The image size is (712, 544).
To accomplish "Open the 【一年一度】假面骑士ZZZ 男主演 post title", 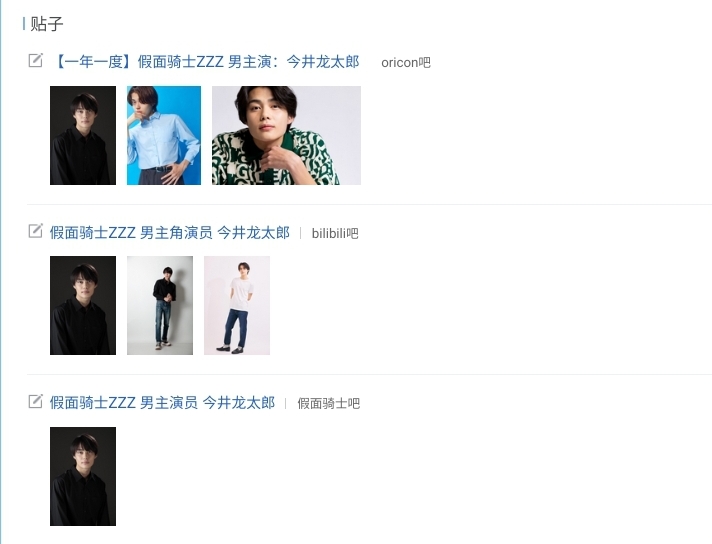I will 207,61.
